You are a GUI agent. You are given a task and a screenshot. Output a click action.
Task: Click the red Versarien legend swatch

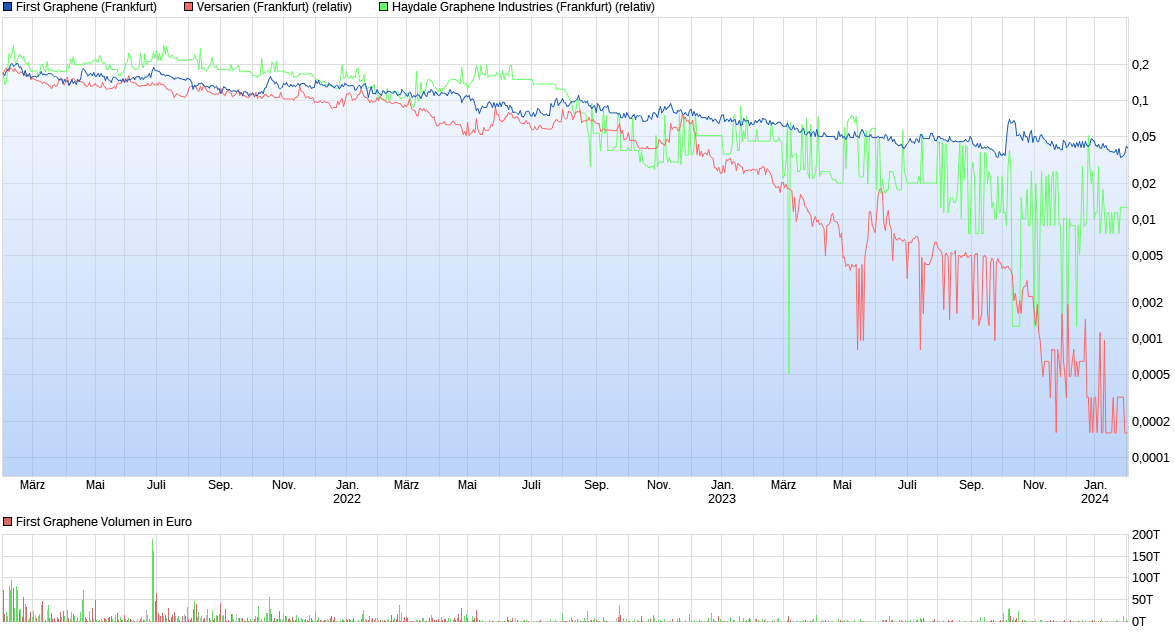189,7
